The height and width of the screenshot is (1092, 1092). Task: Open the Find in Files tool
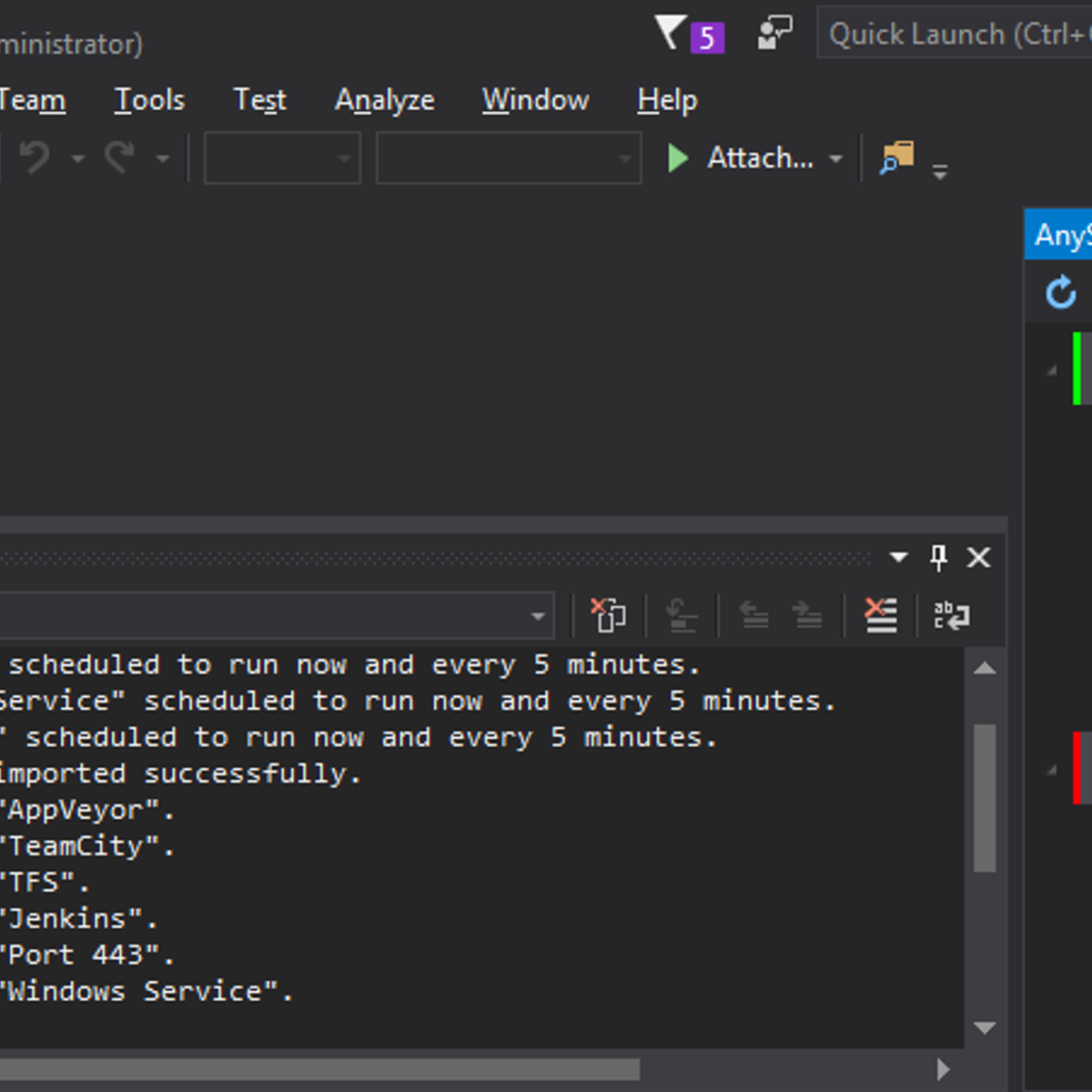896,157
